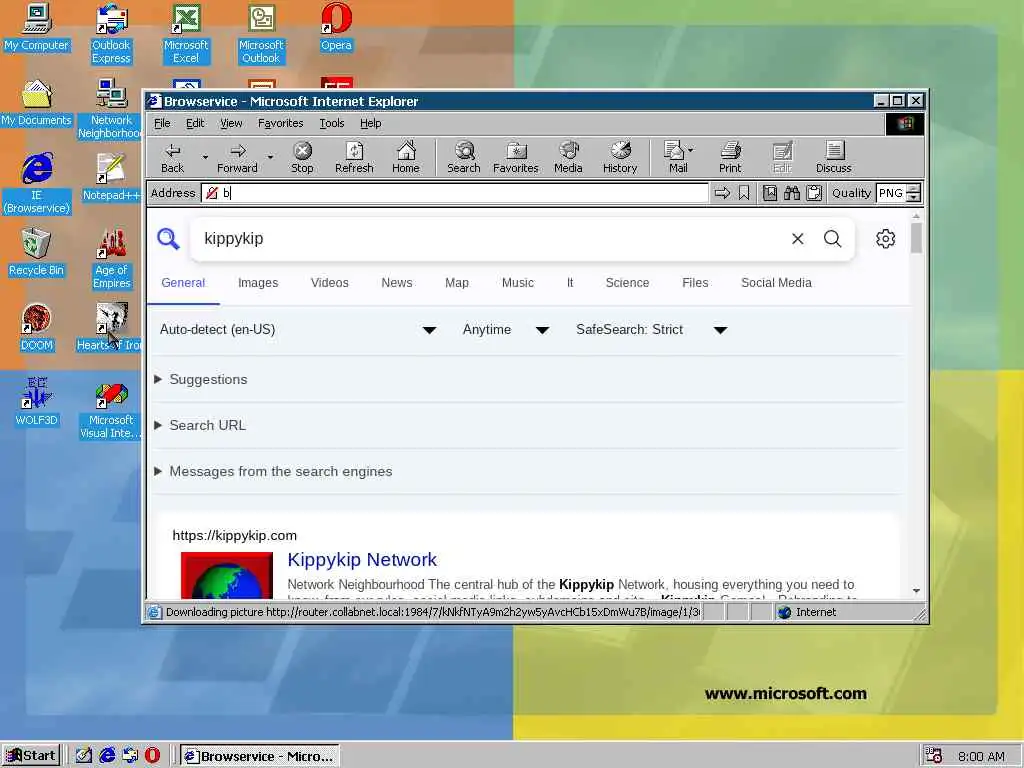The width and height of the screenshot is (1024, 768).
Task: Stop the page loading
Action: tap(302, 157)
